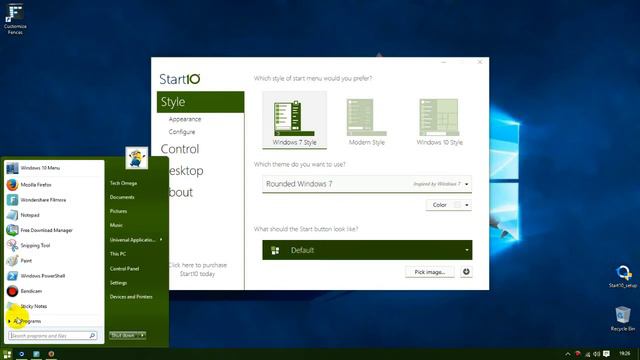640x360 pixels.
Task: Open Snipping Tool from start menu
Action: click(x=54, y=245)
